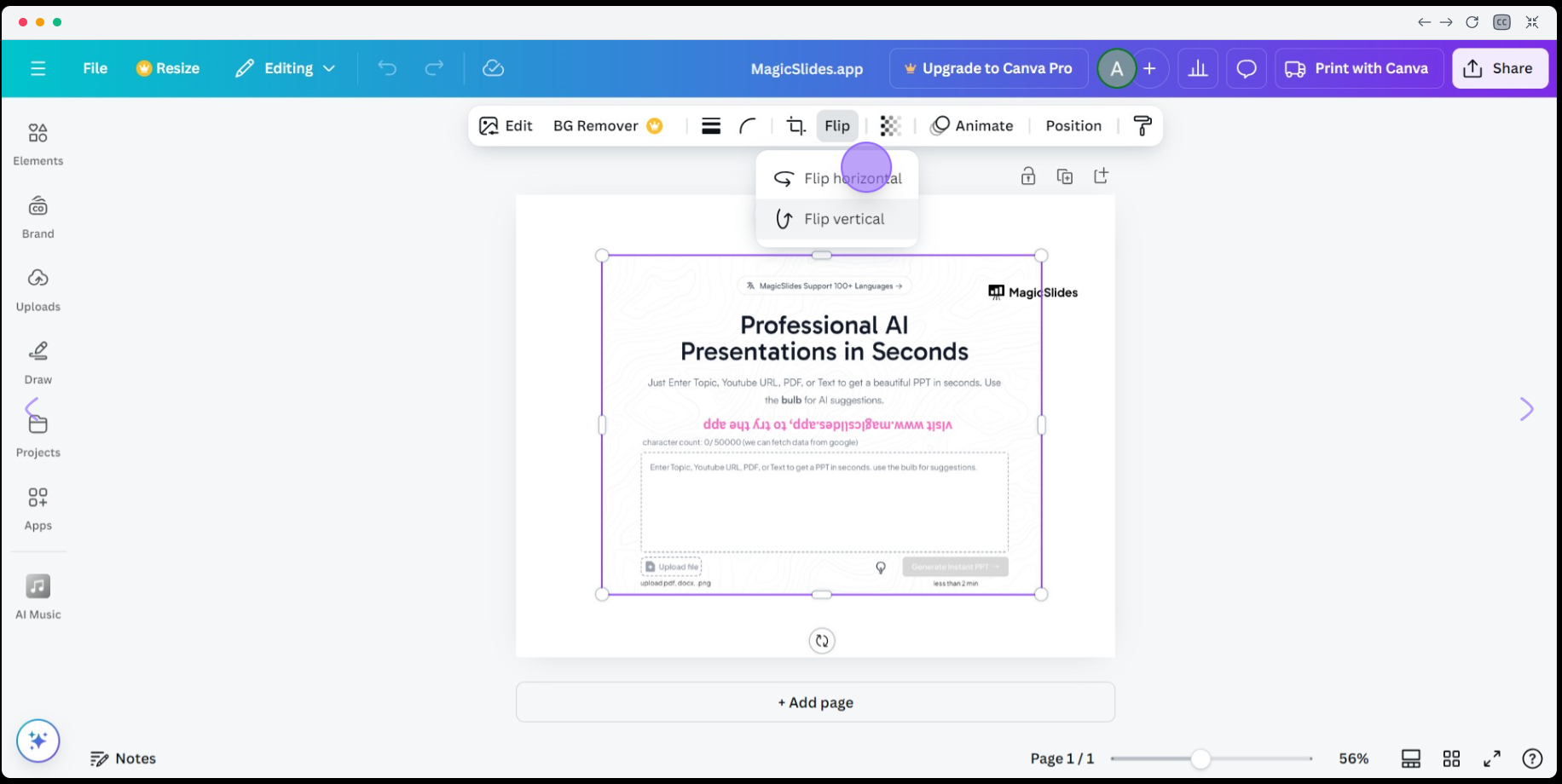Select the Crop tool icon
Image resolution: width=1562 pixels, height=784 pixels.
(795, 126)
